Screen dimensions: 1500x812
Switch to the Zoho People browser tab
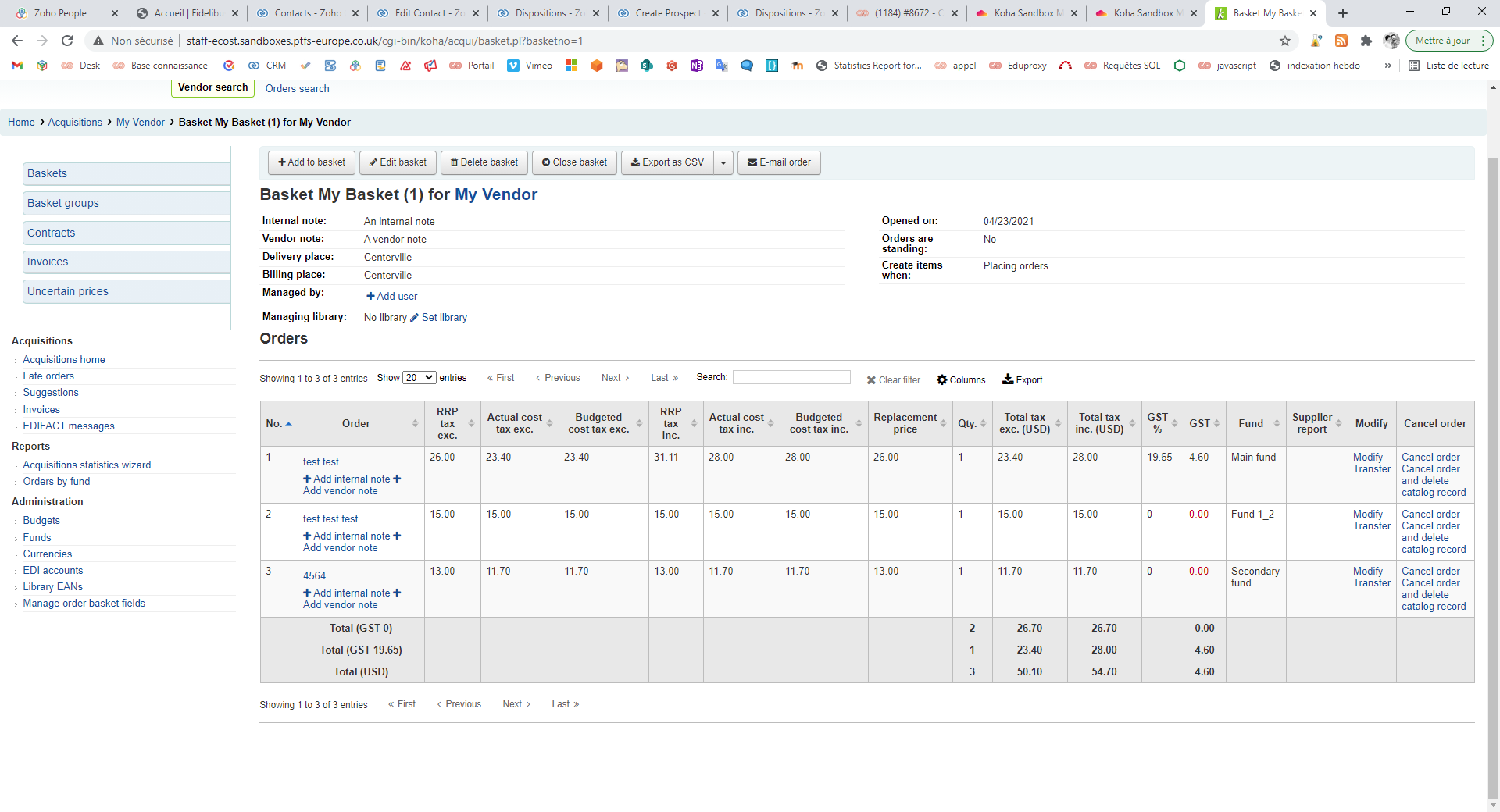(x=61, y=13)
